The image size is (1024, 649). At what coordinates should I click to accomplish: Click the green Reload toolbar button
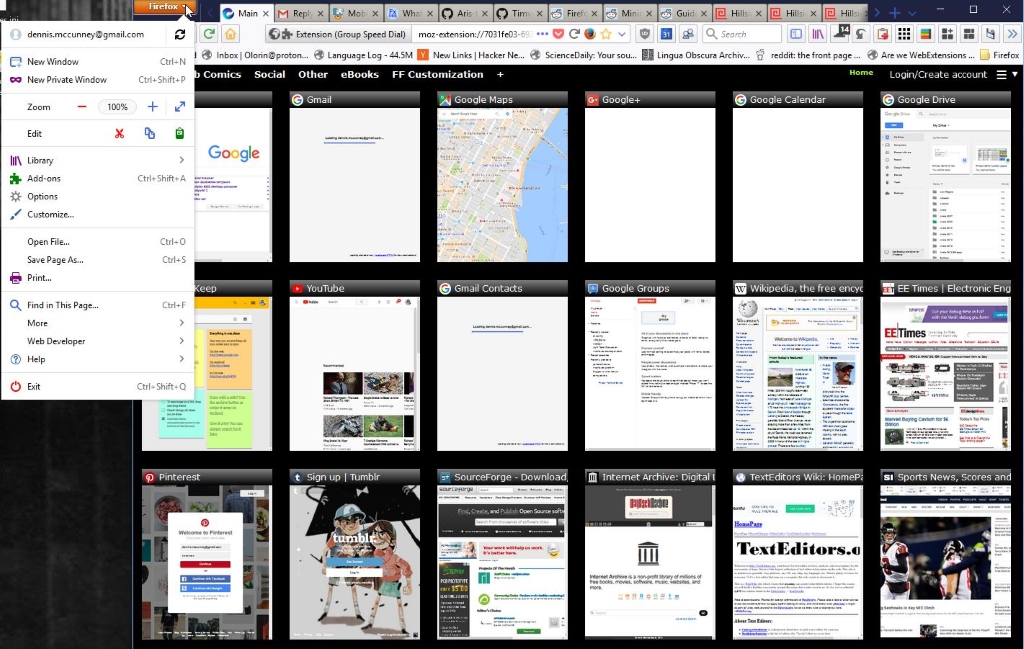[x=209, y=34]
